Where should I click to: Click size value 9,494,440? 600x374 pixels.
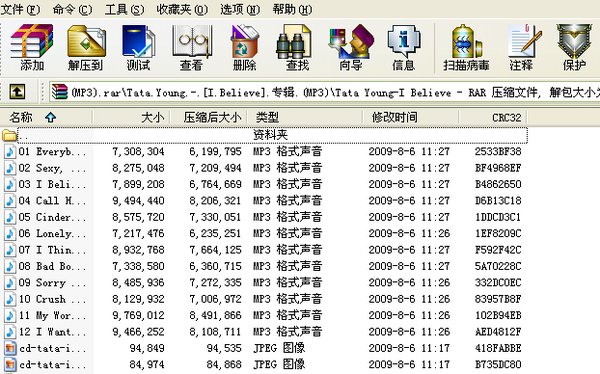point(139,201)
